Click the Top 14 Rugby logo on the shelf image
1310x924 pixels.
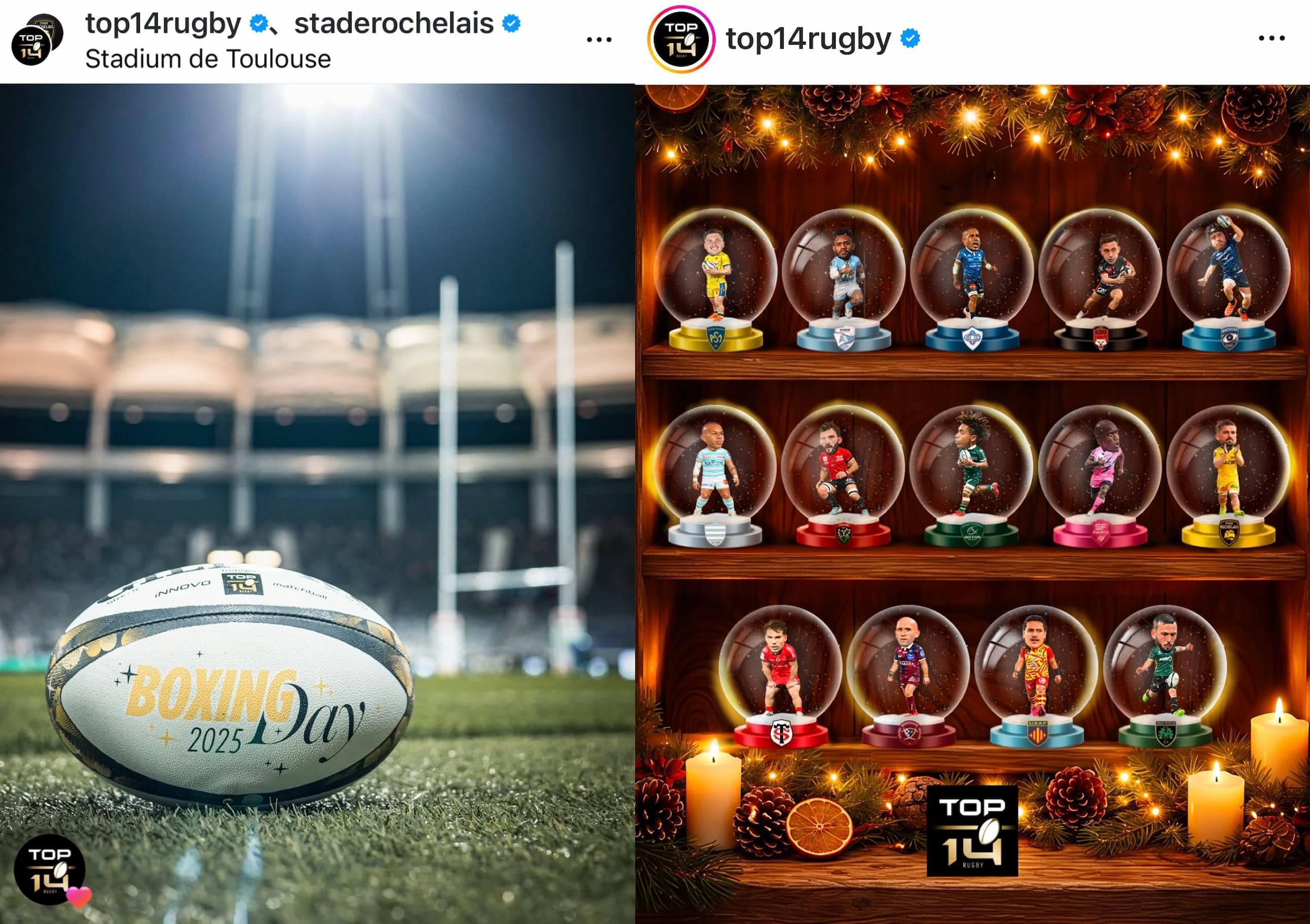coord(972,831)
